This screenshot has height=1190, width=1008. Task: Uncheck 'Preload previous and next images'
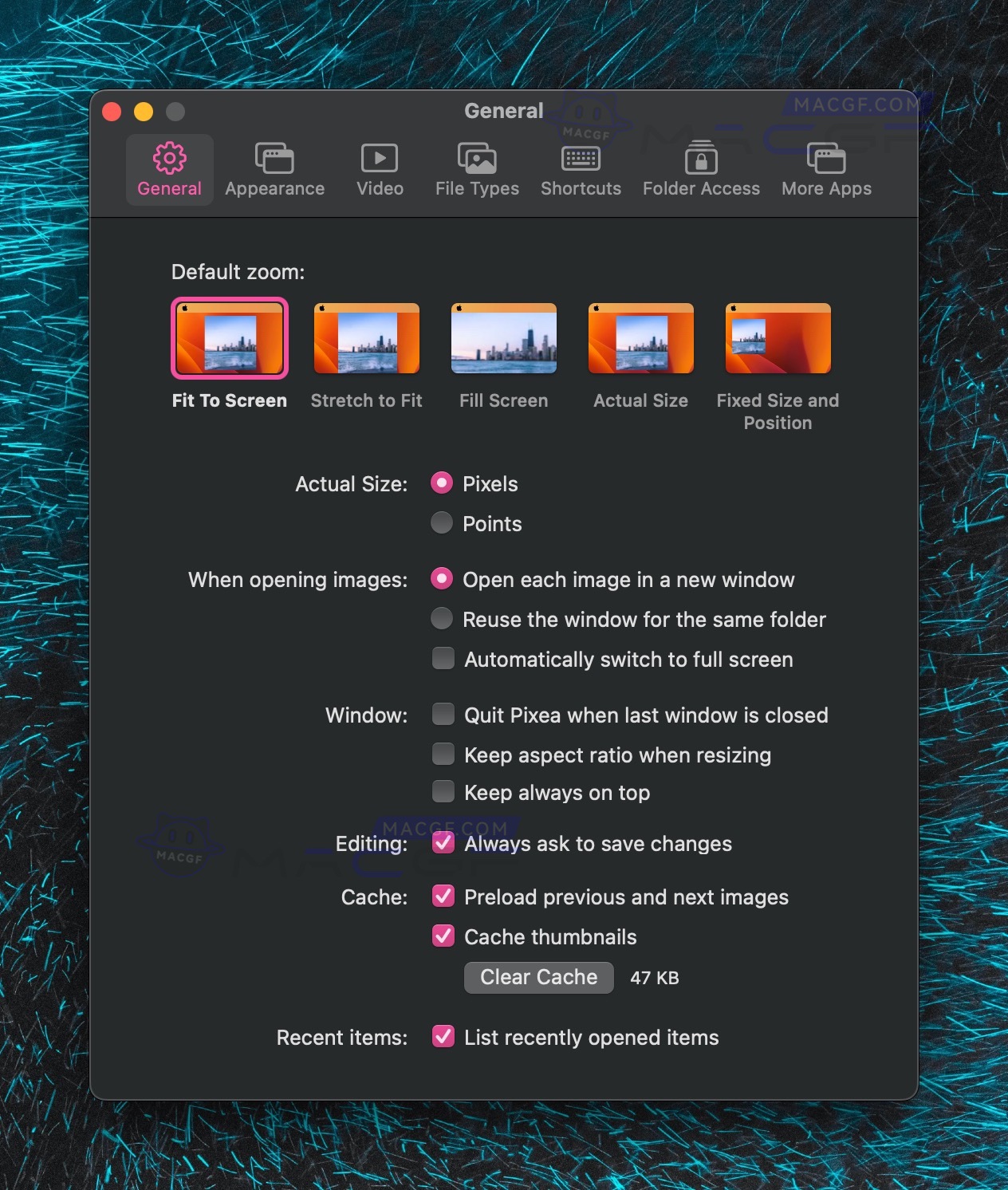[443, 896]
